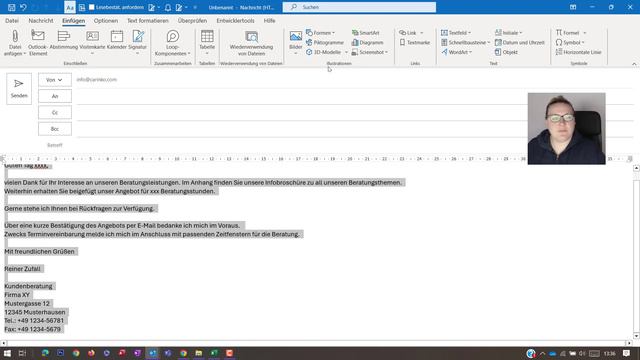Open the Hilfe tab
The image size is (640, 360).
pos(269,20)
